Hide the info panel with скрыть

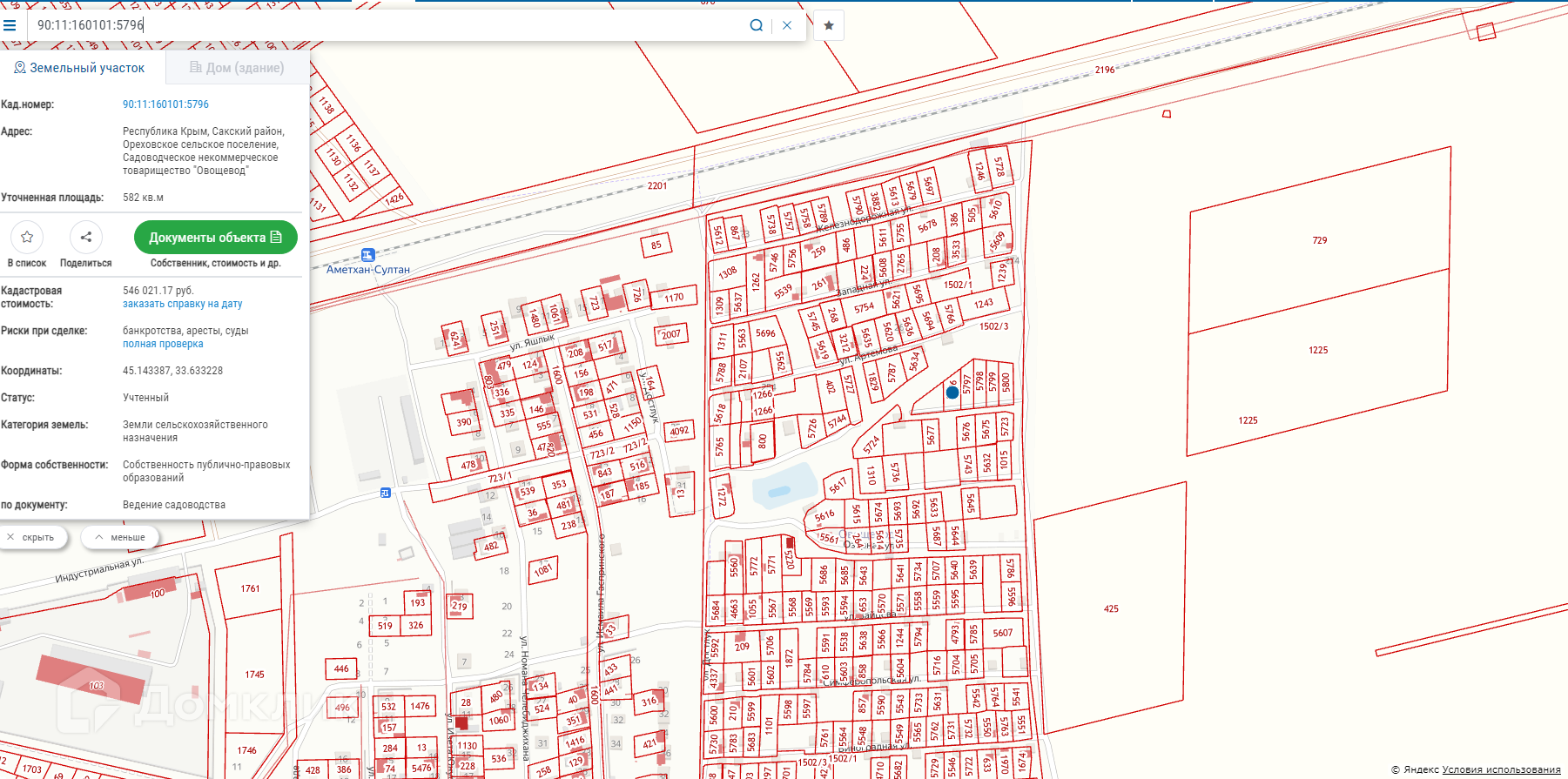(x=30, y=537)
